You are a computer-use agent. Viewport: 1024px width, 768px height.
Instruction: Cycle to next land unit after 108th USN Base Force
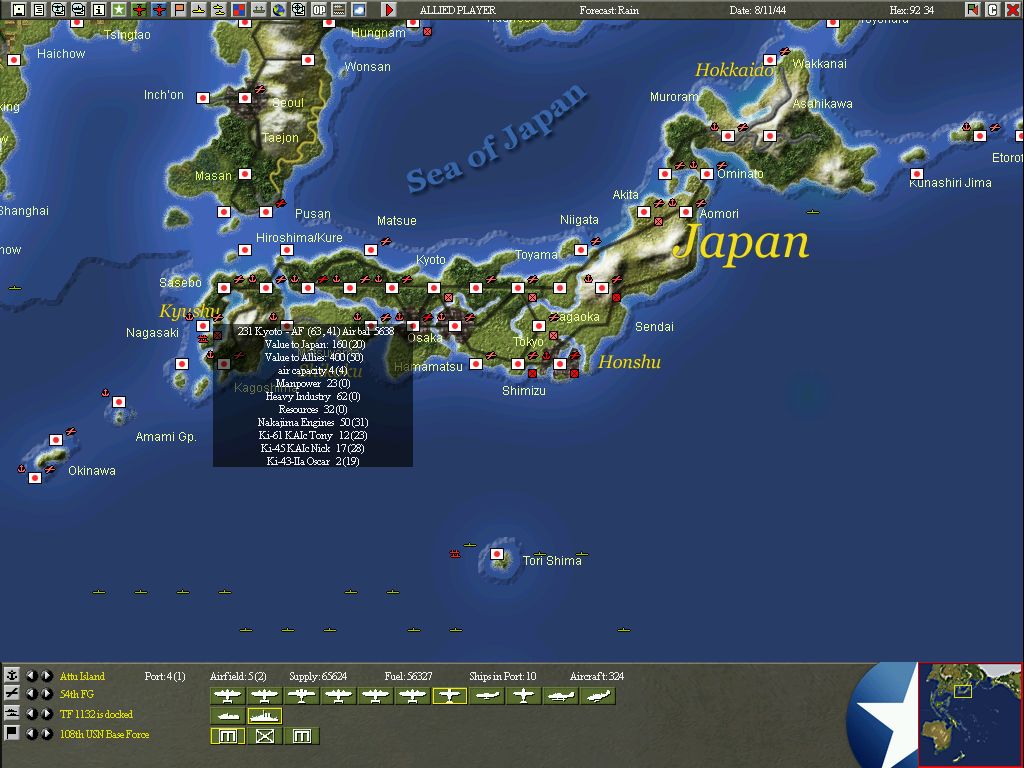coord(47,733)
